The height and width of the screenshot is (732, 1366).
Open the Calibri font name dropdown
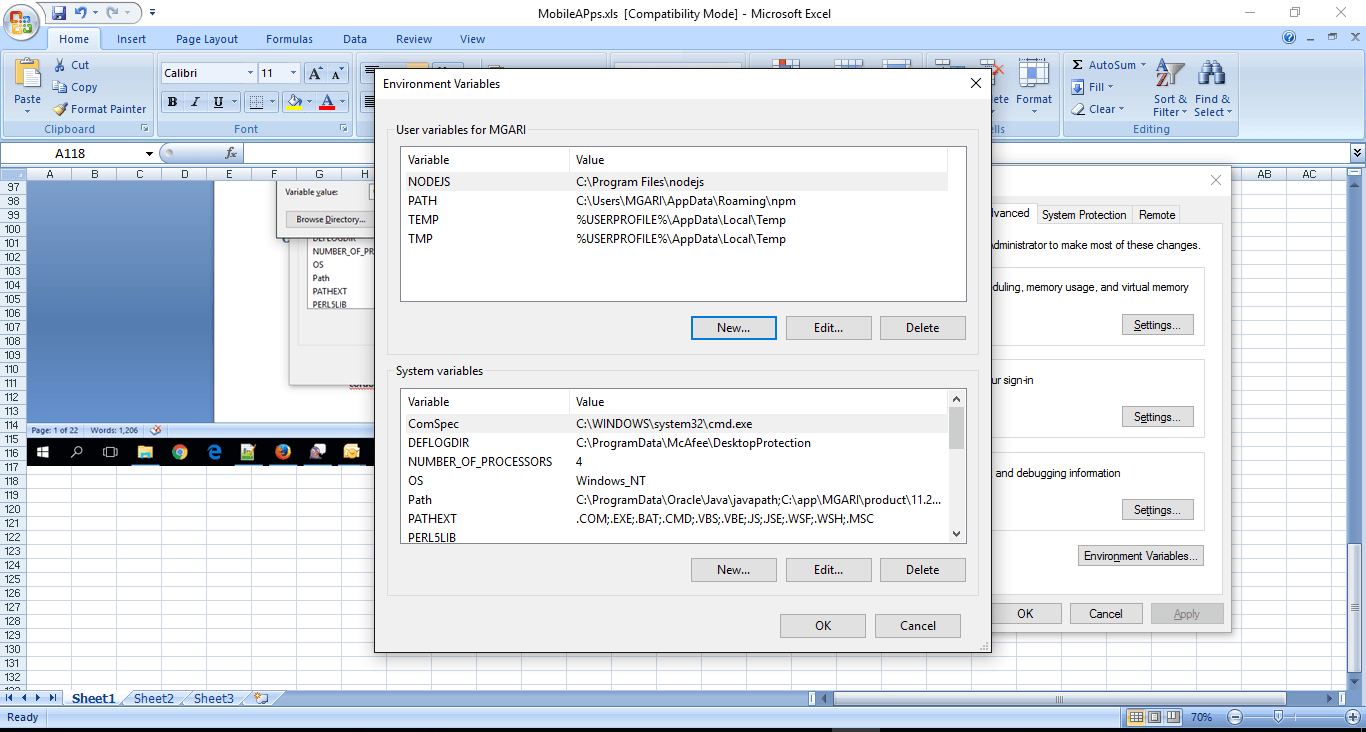click(250, 73)
